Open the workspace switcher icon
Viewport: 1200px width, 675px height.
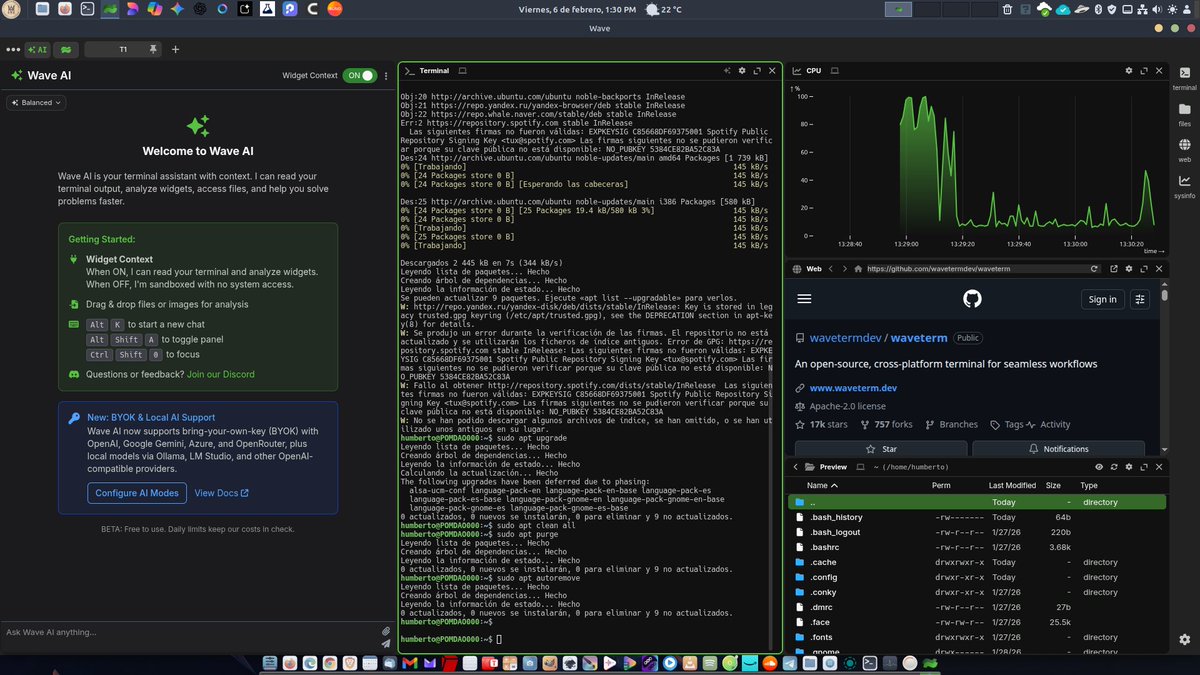pyautogui.click(x=65, y=49)
